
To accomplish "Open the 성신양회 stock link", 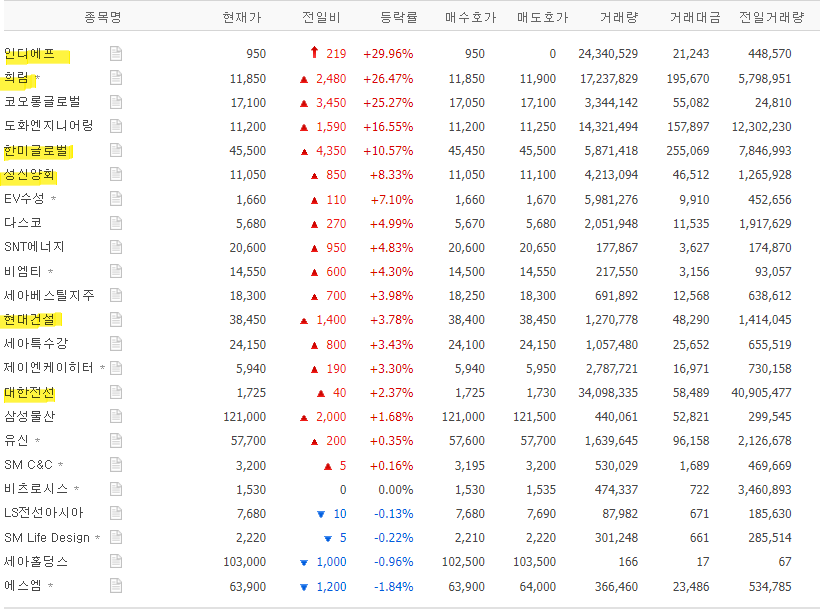I will click(29, 175).
